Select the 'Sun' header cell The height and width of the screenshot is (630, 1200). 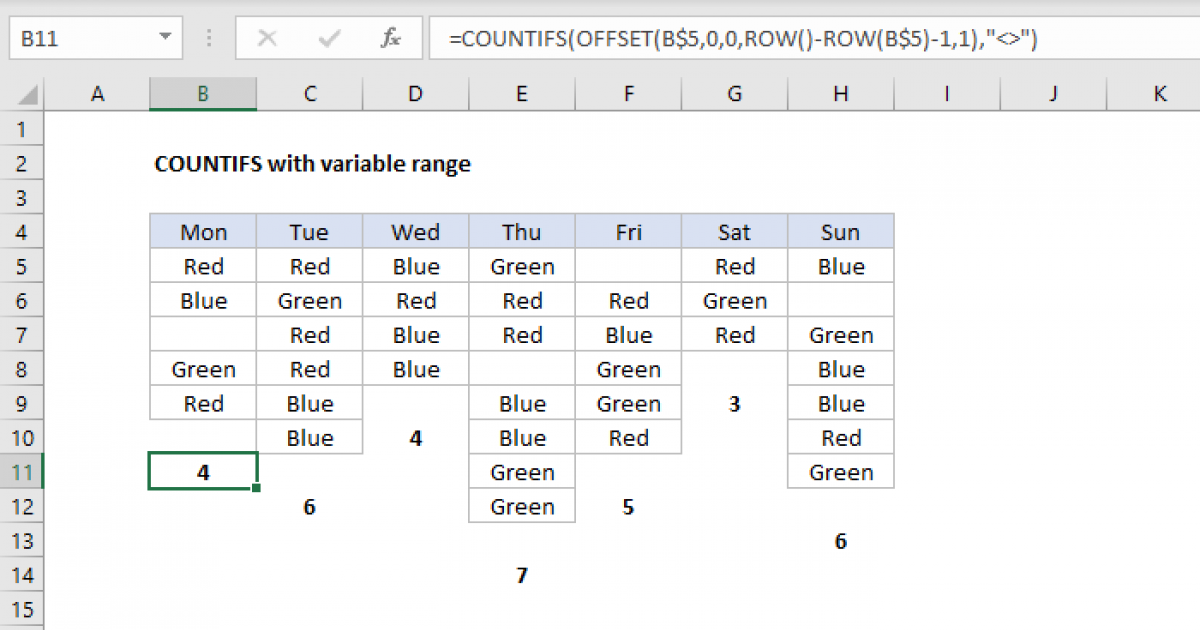pyautogui.click(x=840, y=231)
